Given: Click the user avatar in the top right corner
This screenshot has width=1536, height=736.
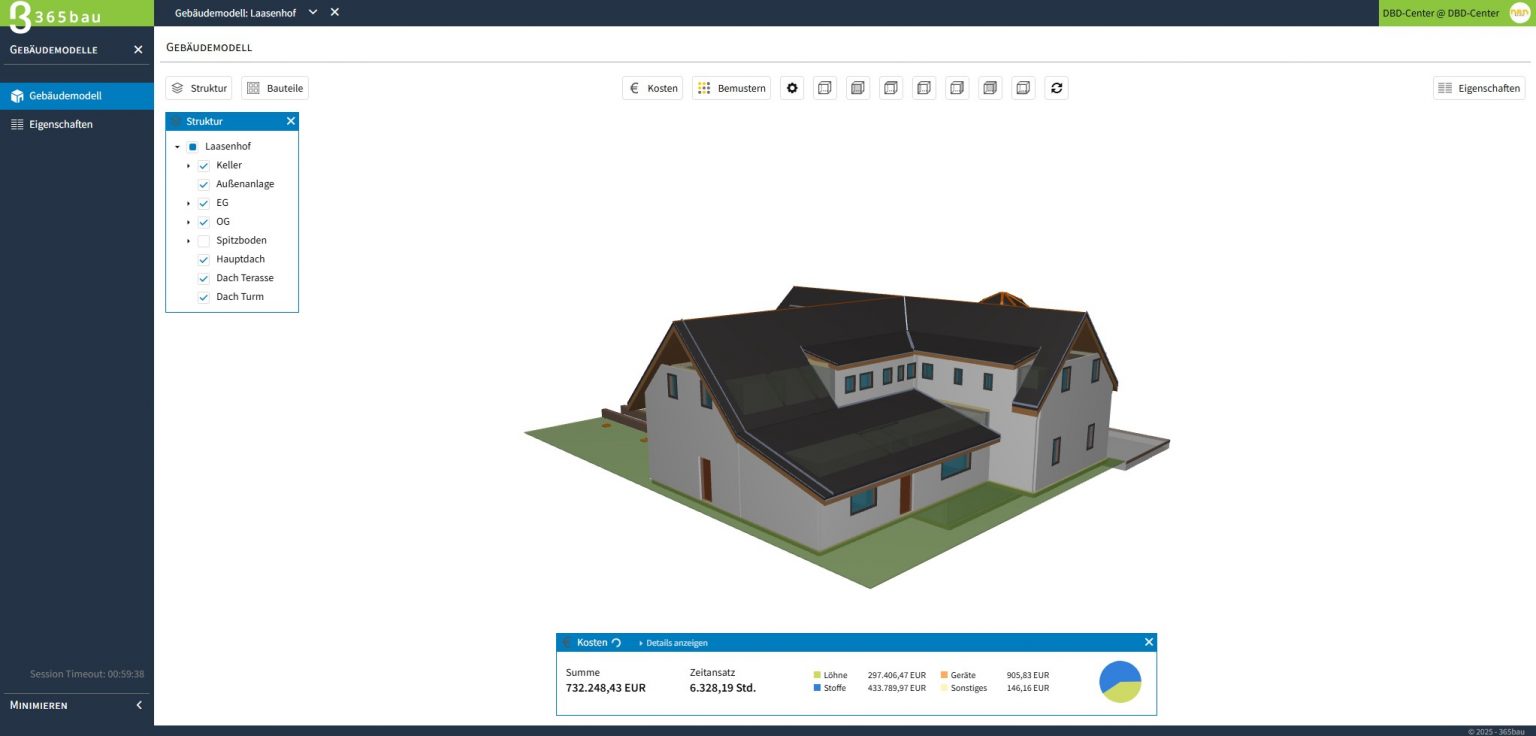Looking at the screenshot, I should pyautogui.click(x=1519, y=13).
